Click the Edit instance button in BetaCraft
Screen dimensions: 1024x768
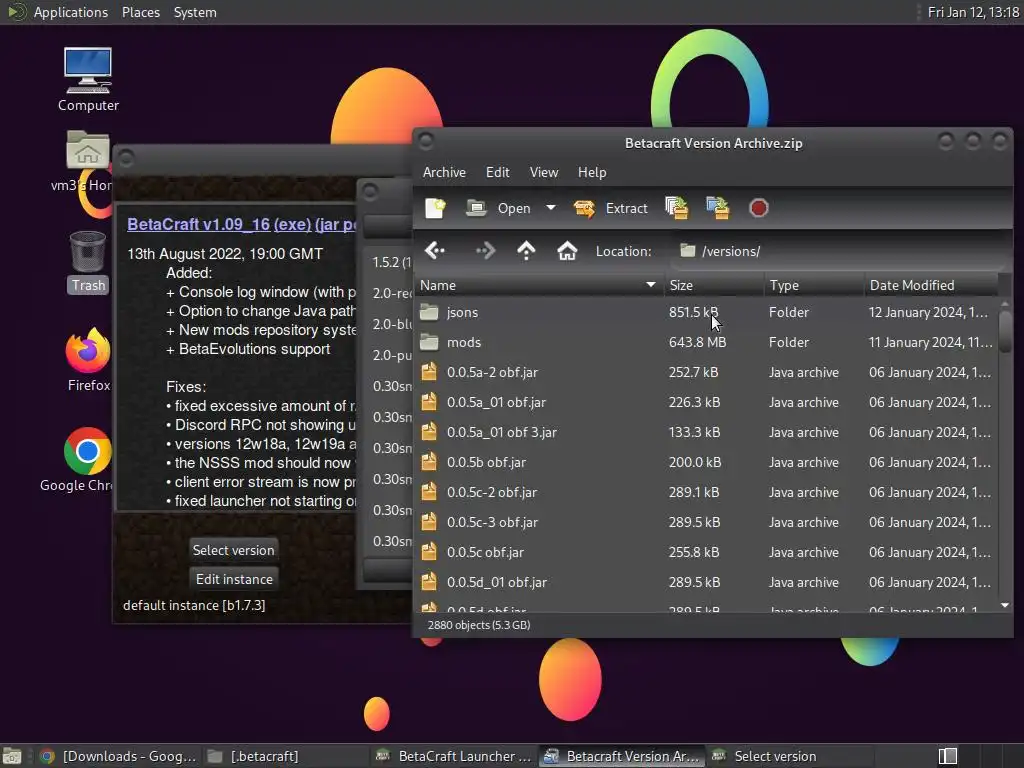click(x=234, y=579)
